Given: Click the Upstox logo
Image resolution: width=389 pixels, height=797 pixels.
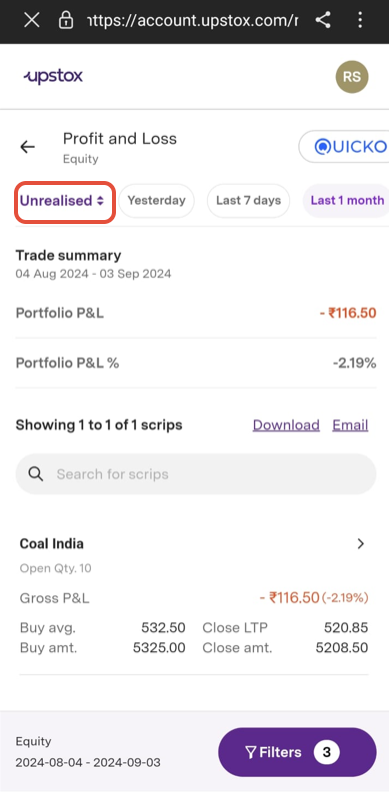Looking at the screenshot, I should tap(53, 77).
